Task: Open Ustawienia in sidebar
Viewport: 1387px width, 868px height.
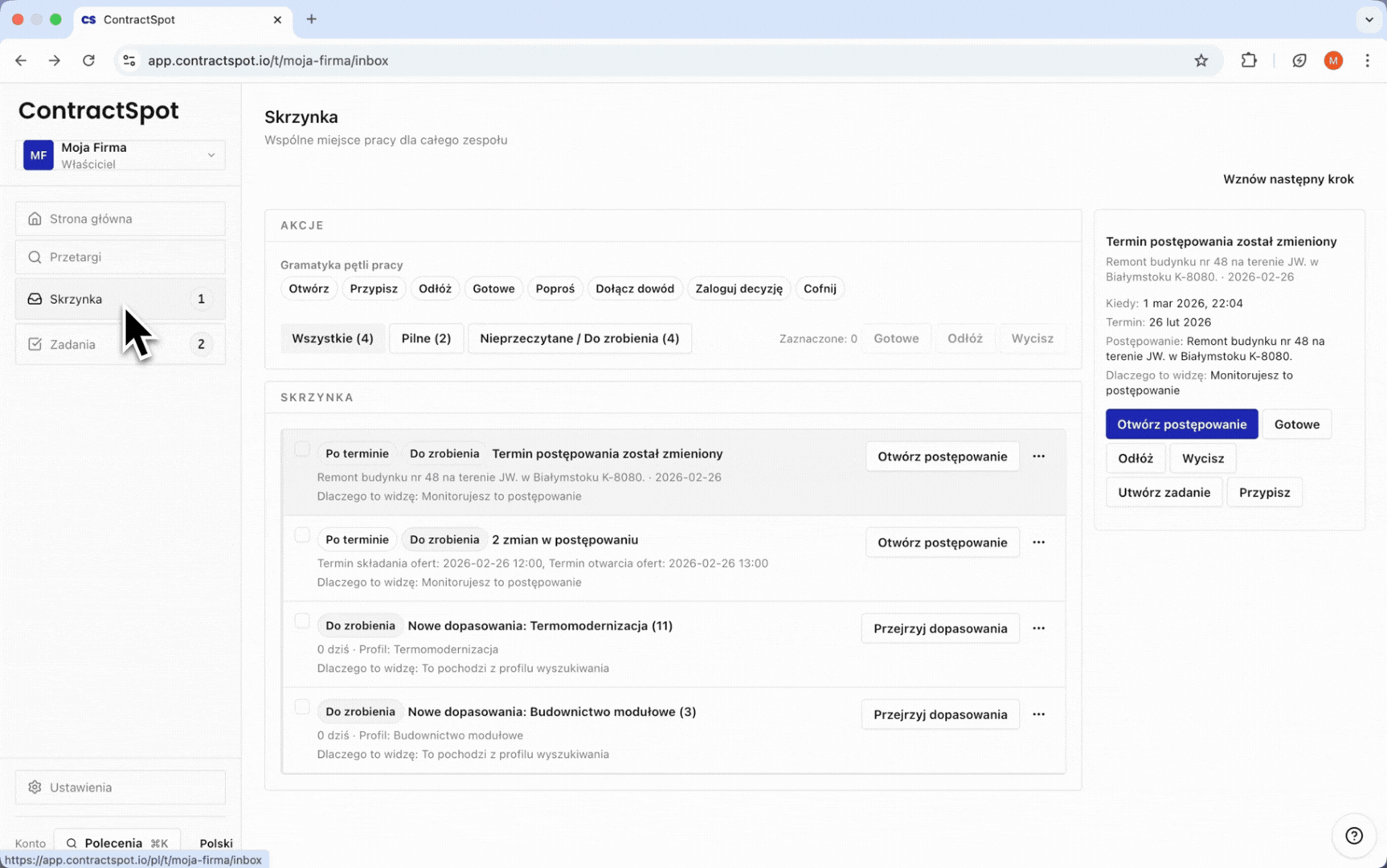Action: pos(121,788)
